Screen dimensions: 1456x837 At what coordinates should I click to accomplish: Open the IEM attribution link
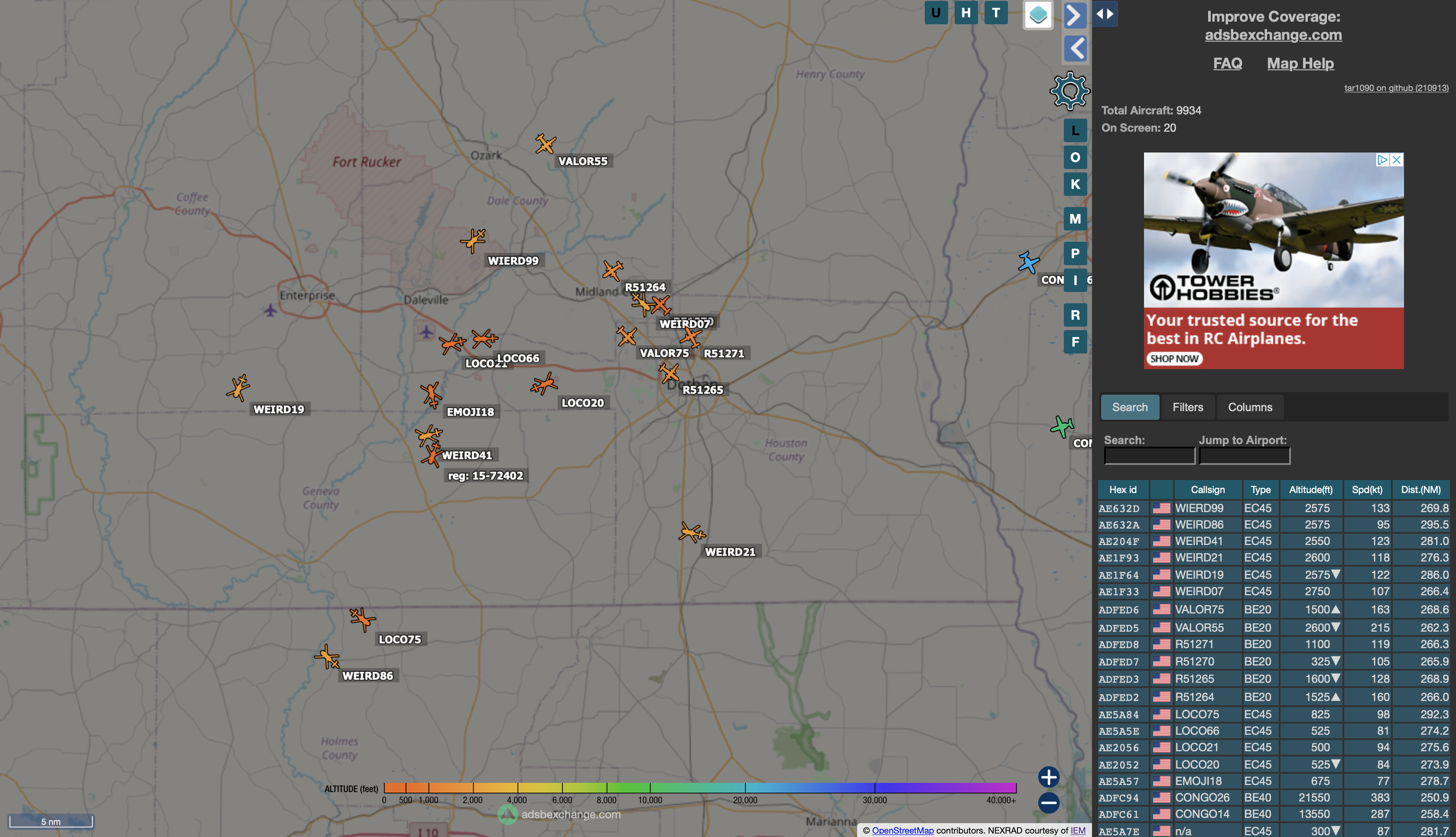[1078, 831]
